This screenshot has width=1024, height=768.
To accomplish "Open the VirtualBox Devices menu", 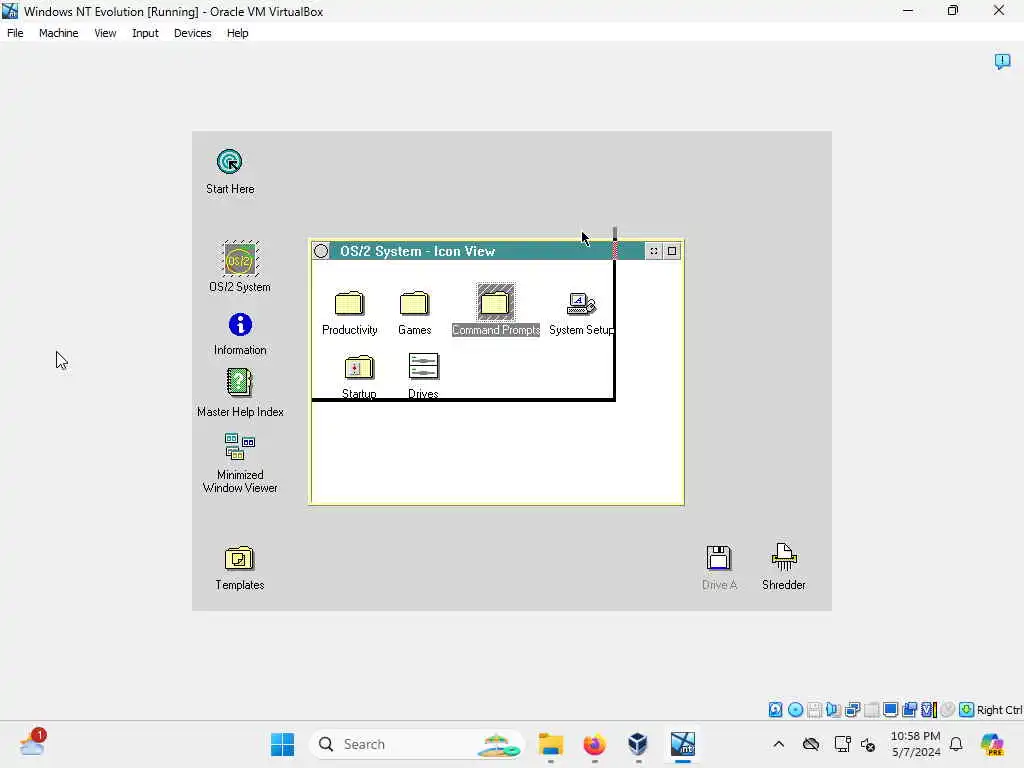I will 193,33.
